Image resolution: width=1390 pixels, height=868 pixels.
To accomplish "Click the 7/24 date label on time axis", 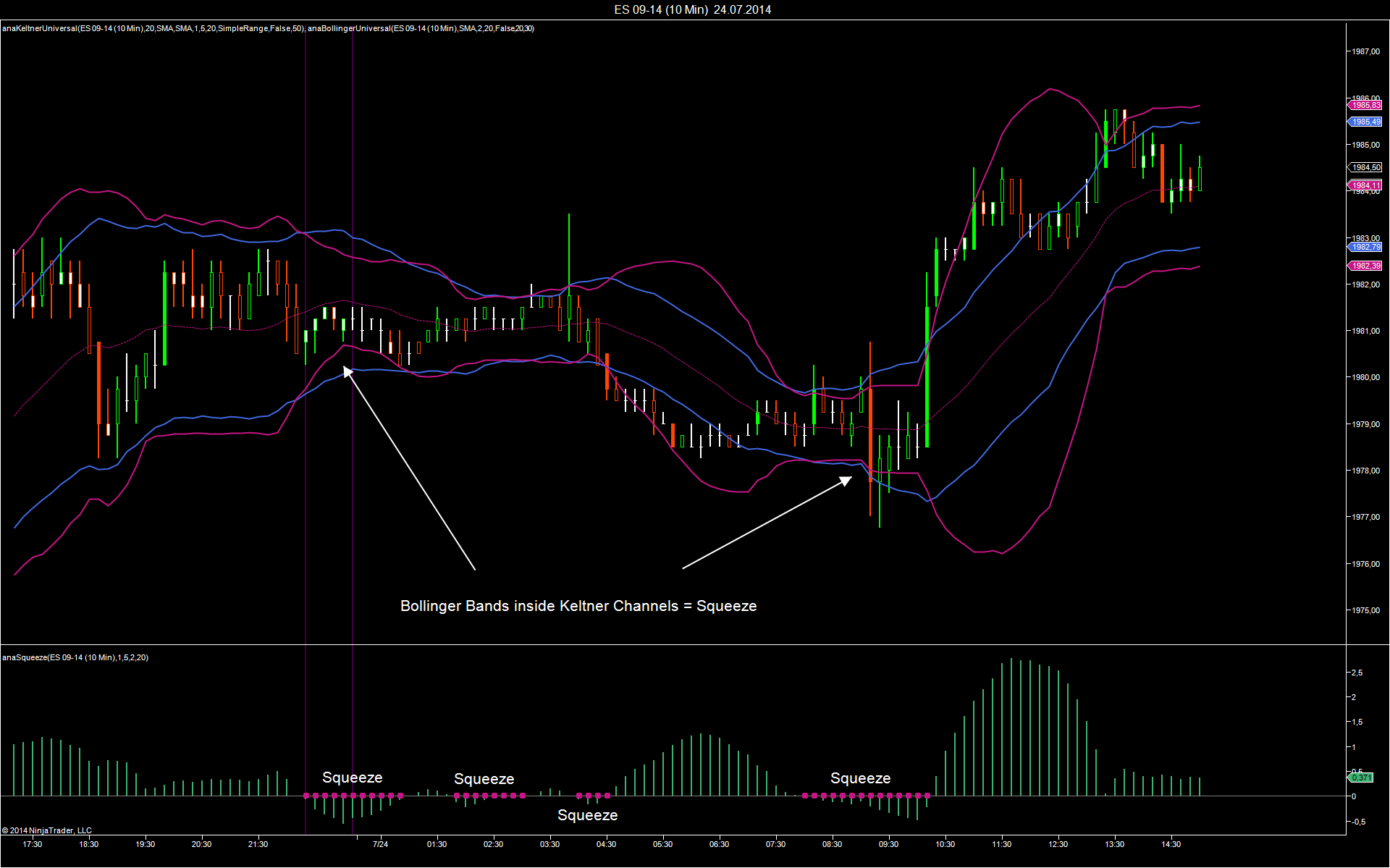I will [x=381, y=844].
